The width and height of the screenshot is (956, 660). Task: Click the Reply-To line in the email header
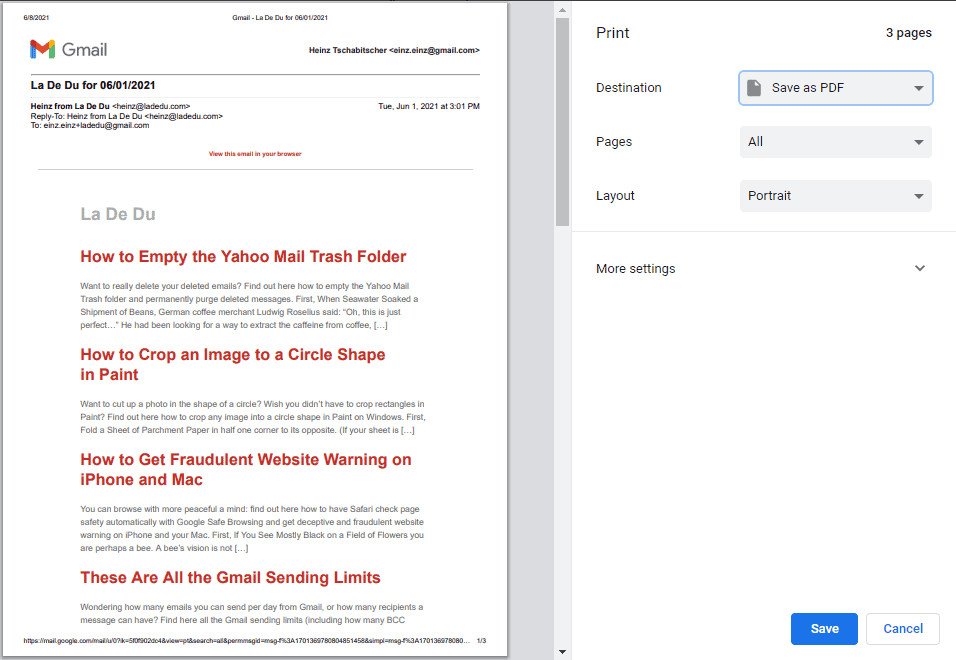tap(127, 116)
